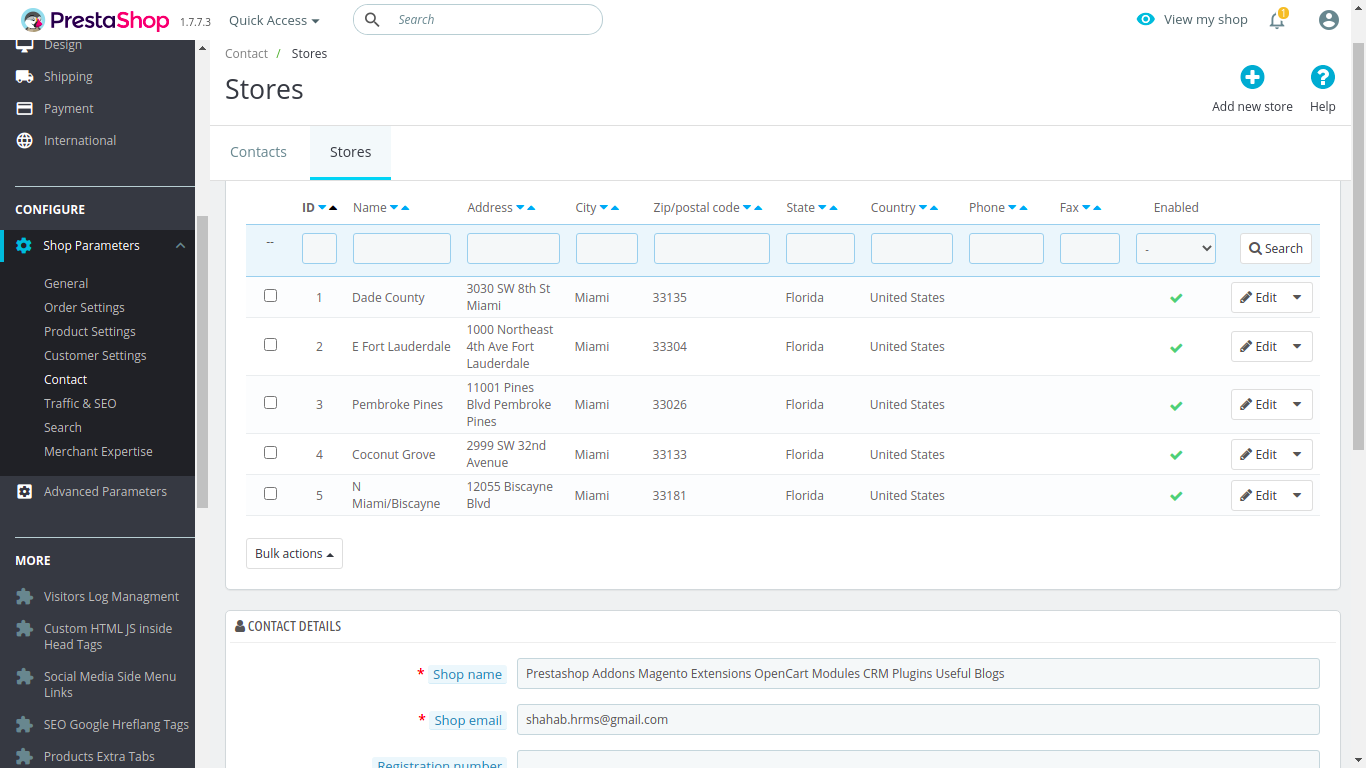
Task: Expand the Quick Access dropdown
Action: [x=274, y=20]
